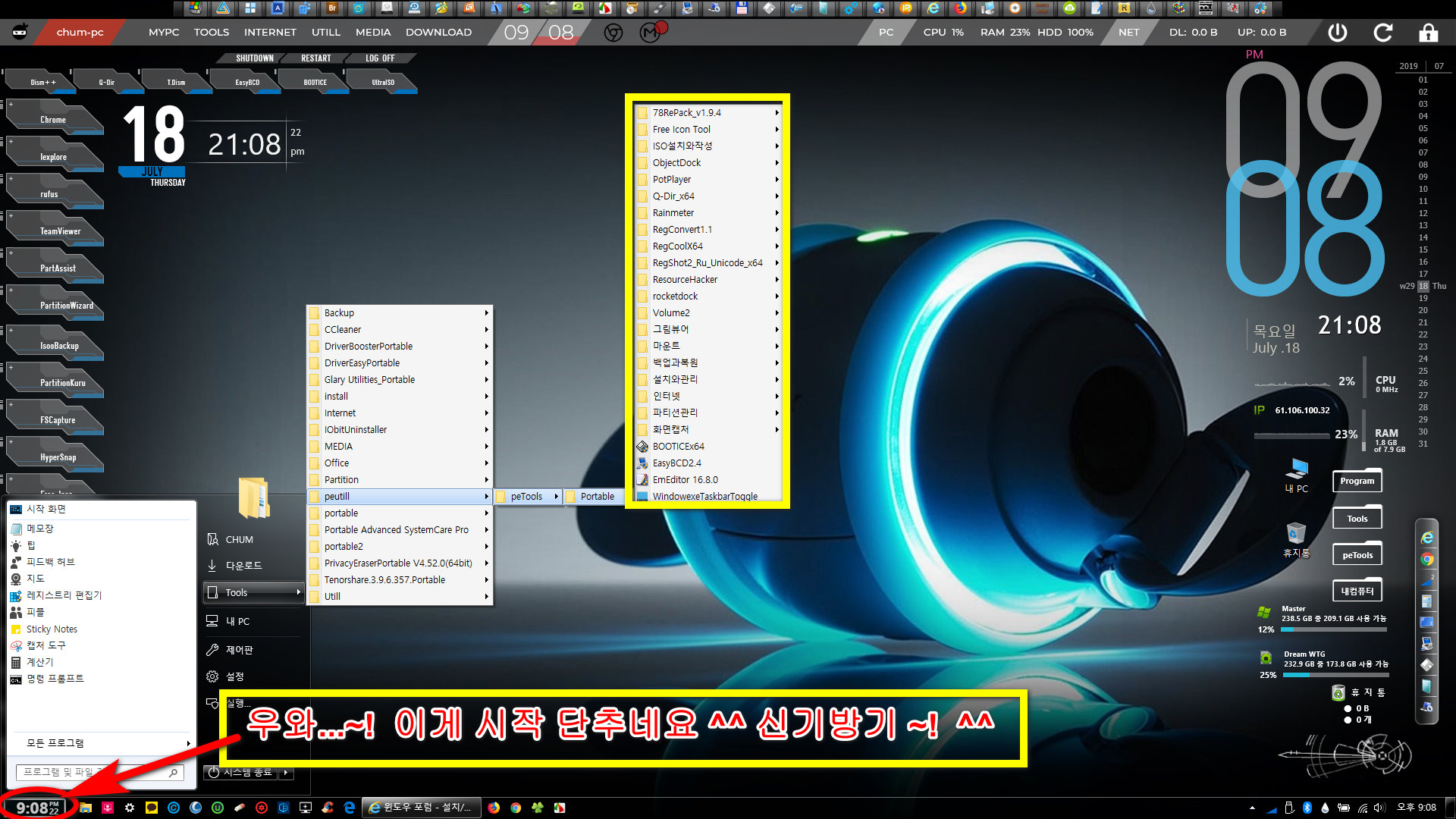The height and width of the screenshot is (819, 1456).
Task: Expand 모든 프로그램 in the start menu
Action: pyautogui.click(x=101, y=743)
